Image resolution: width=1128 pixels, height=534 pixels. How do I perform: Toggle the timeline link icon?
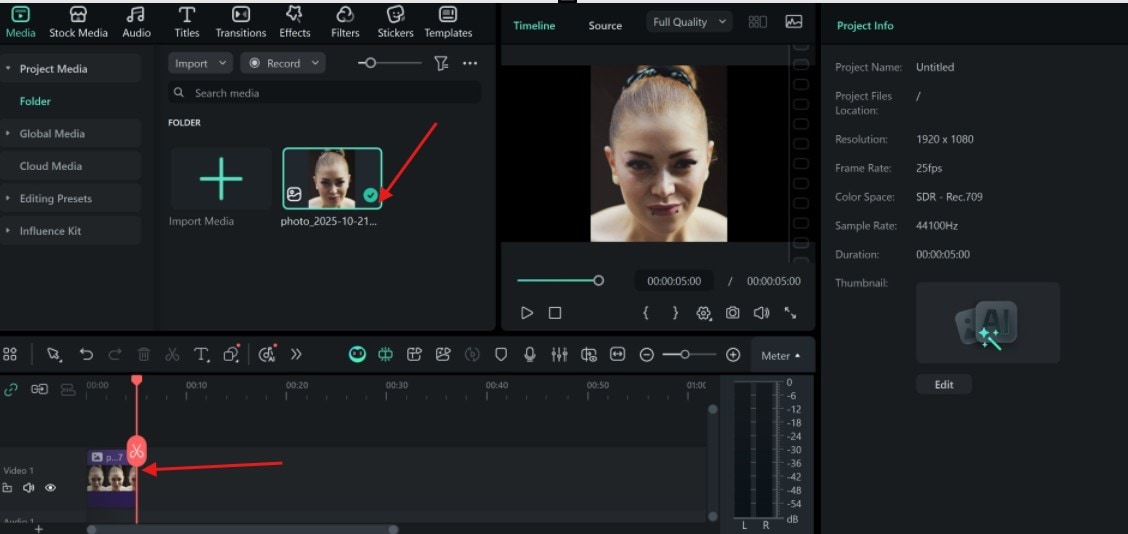(x=11, y=389)
